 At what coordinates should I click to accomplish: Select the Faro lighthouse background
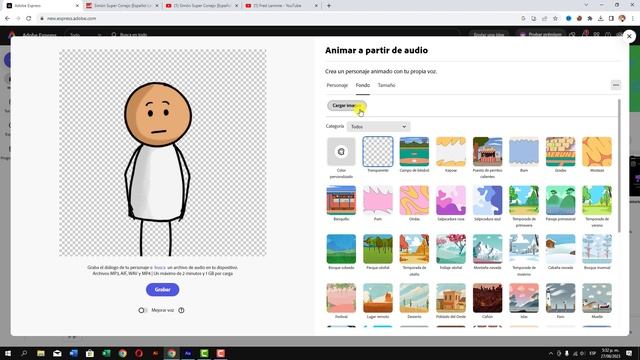point(560,298)
